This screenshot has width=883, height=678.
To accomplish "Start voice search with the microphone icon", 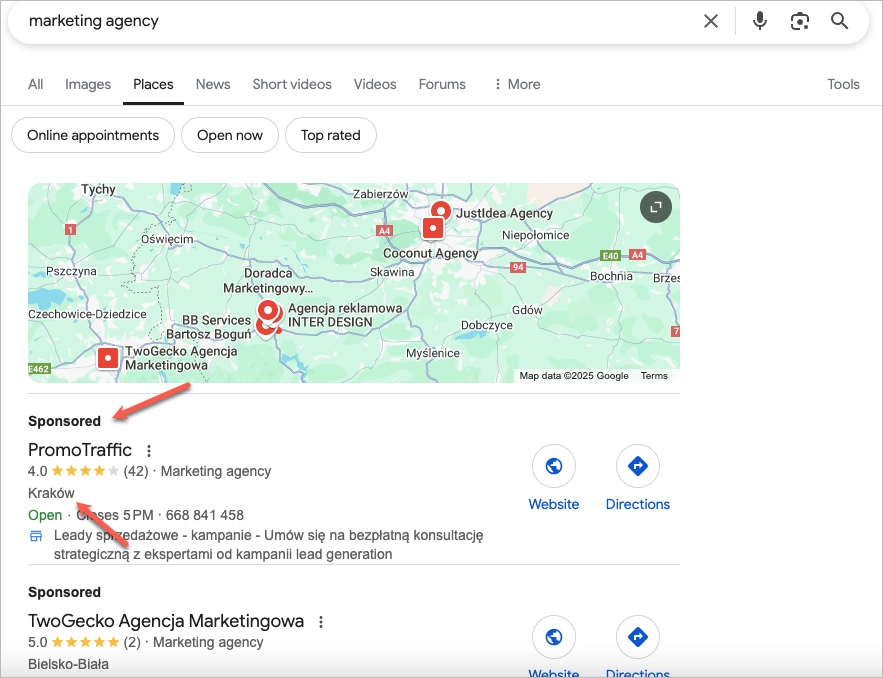I will [x=760, y=21].
